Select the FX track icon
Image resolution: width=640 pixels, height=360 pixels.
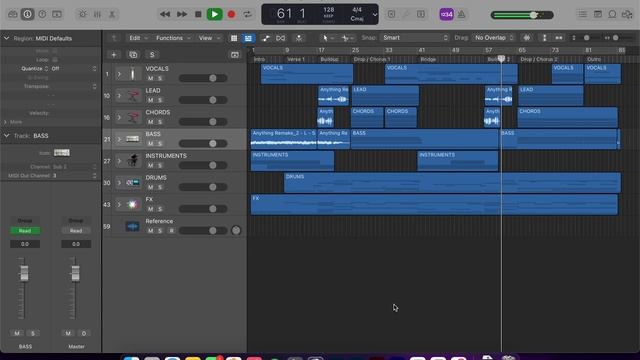(132, 204)
